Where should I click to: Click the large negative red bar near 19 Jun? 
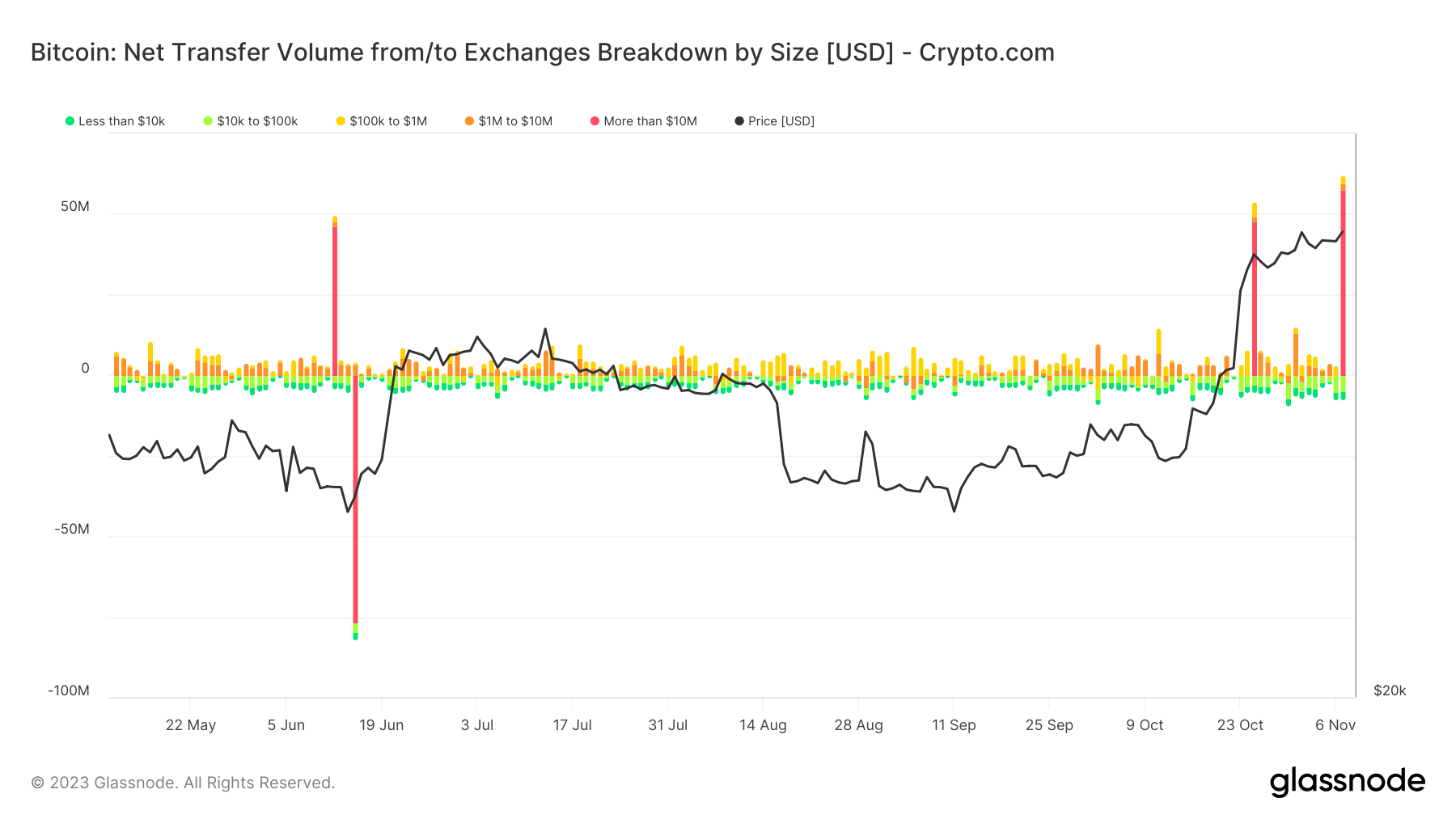(355, 501)
